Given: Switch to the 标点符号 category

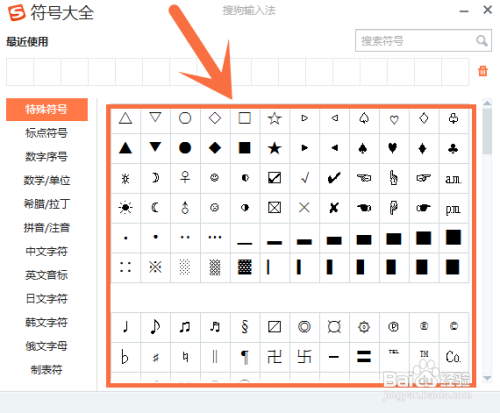Looking at the screenshot, I should (47, 133).
